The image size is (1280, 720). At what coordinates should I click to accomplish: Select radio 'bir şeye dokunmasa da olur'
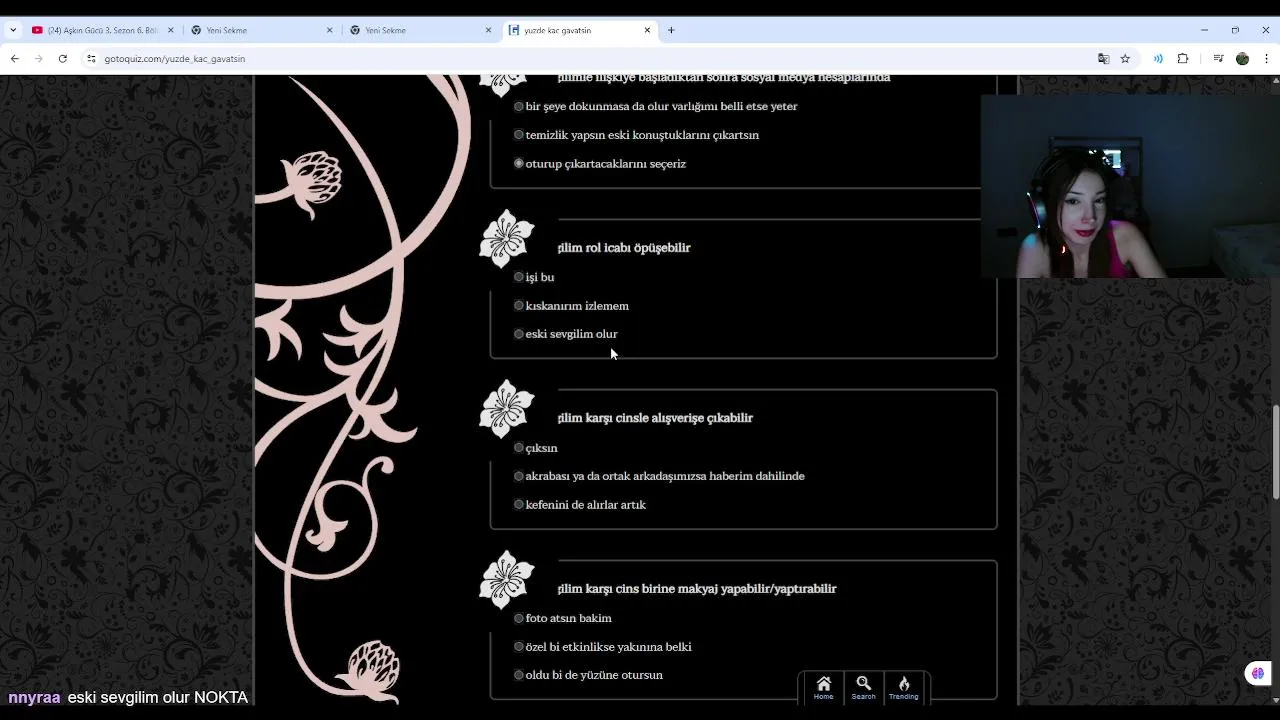point(519,106)
